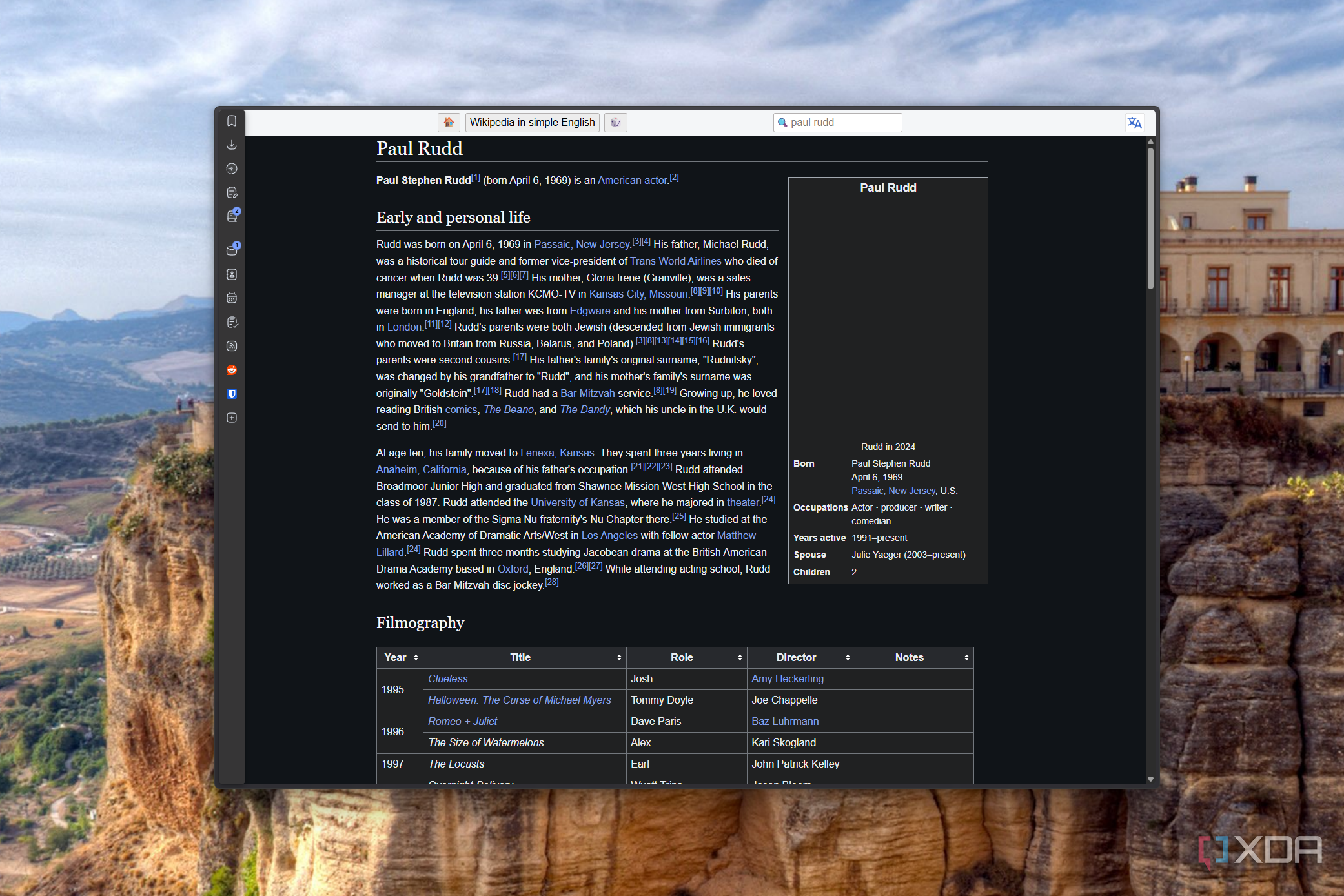
Task: Open the language translate icon
Action: 1134,123
